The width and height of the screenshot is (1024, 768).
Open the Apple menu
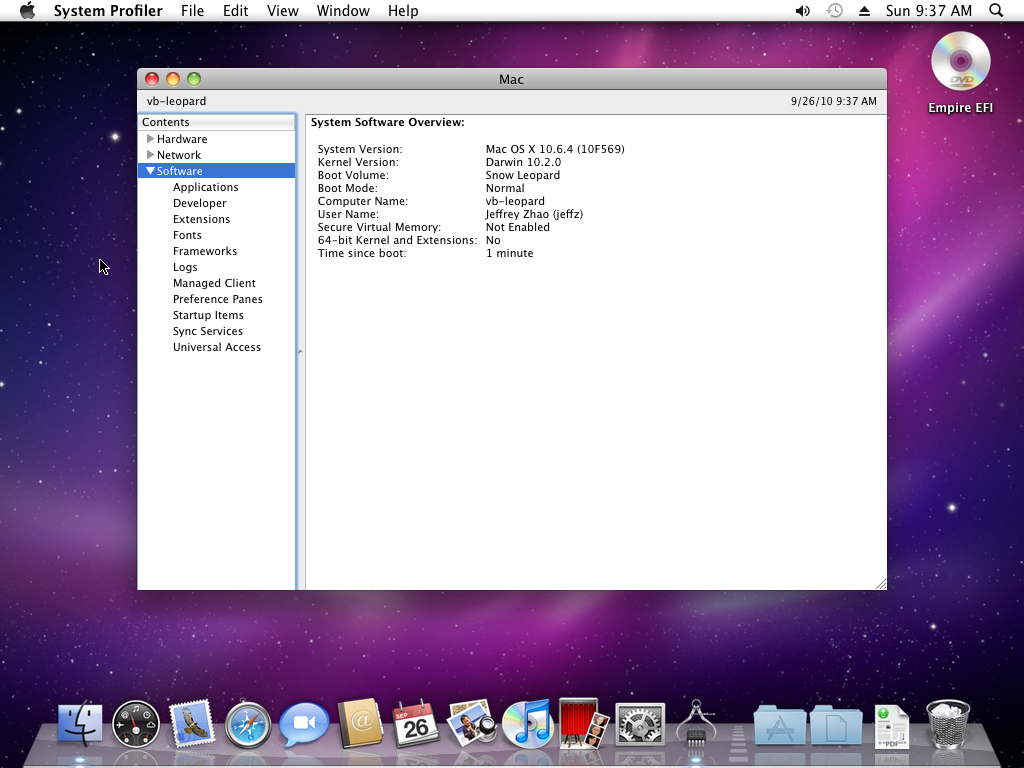pos(27,10)
